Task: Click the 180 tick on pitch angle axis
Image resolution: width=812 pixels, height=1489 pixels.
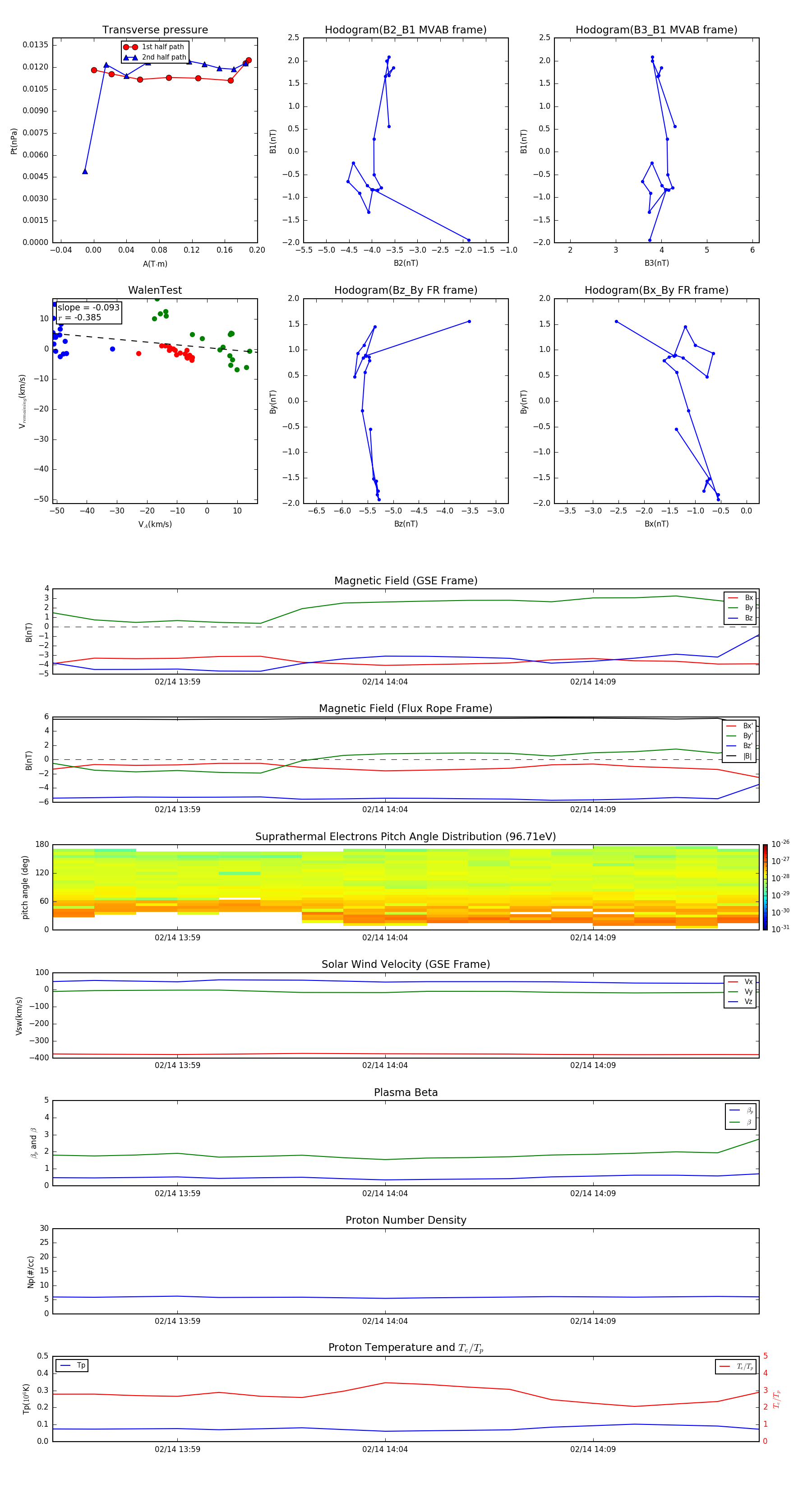Action: [x=42, y=845]
